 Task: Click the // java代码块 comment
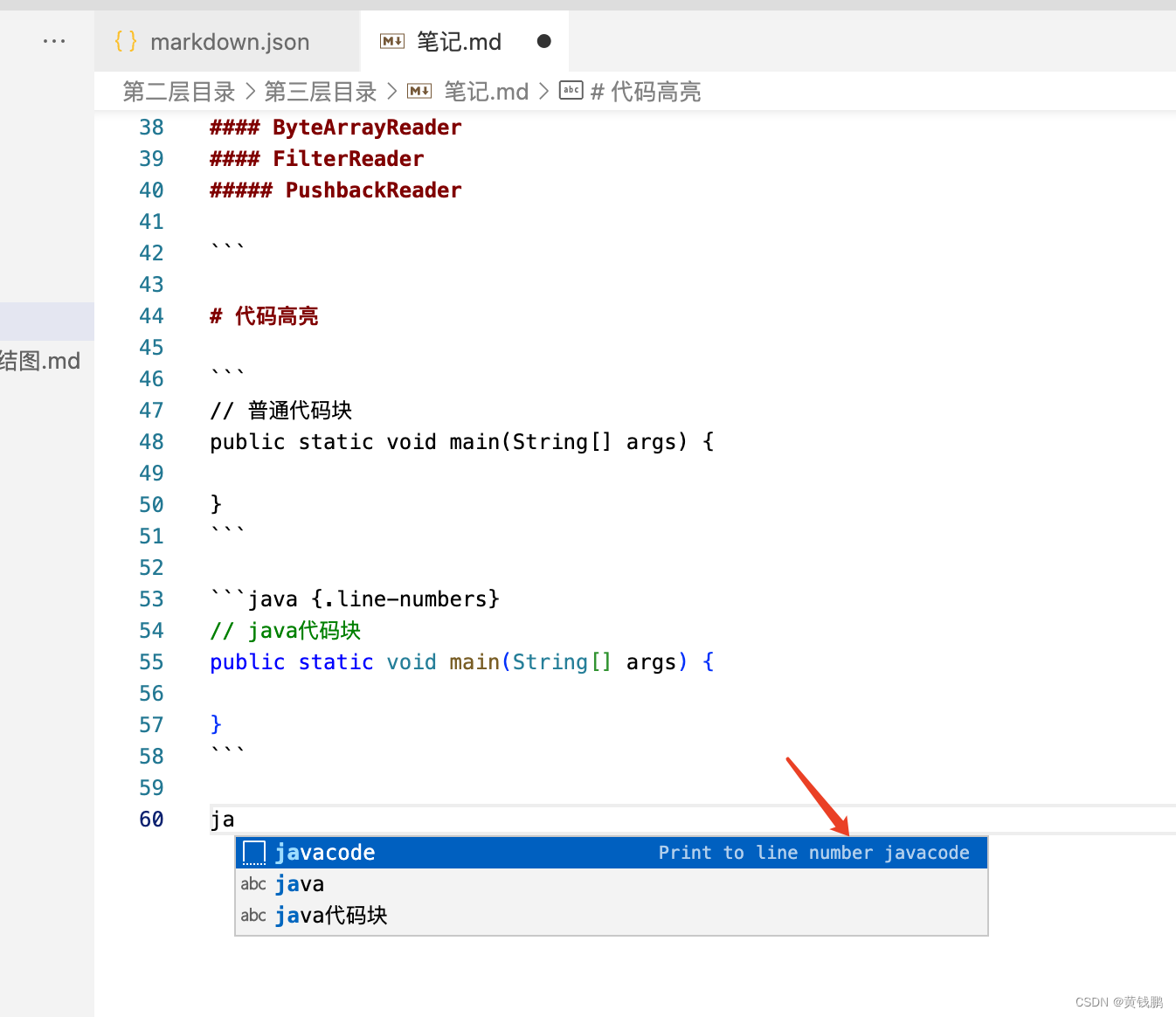point(286,631)
